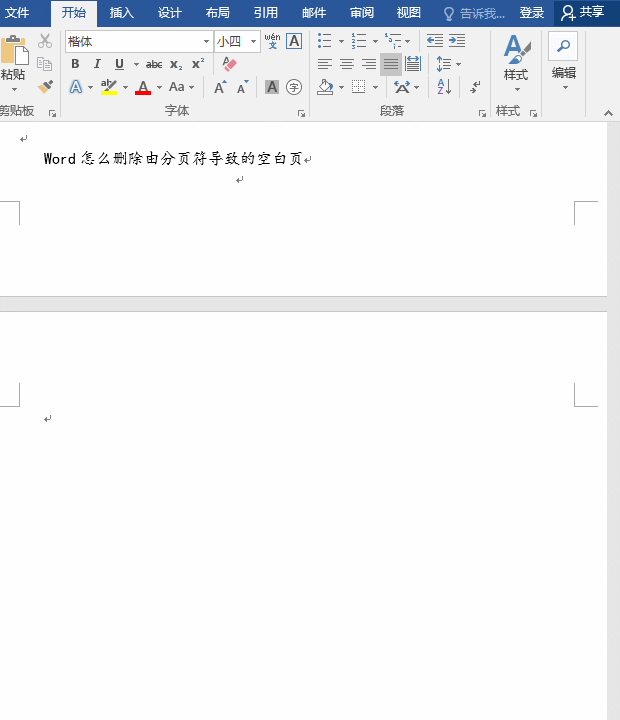Sort the selected text

point(445,87)
